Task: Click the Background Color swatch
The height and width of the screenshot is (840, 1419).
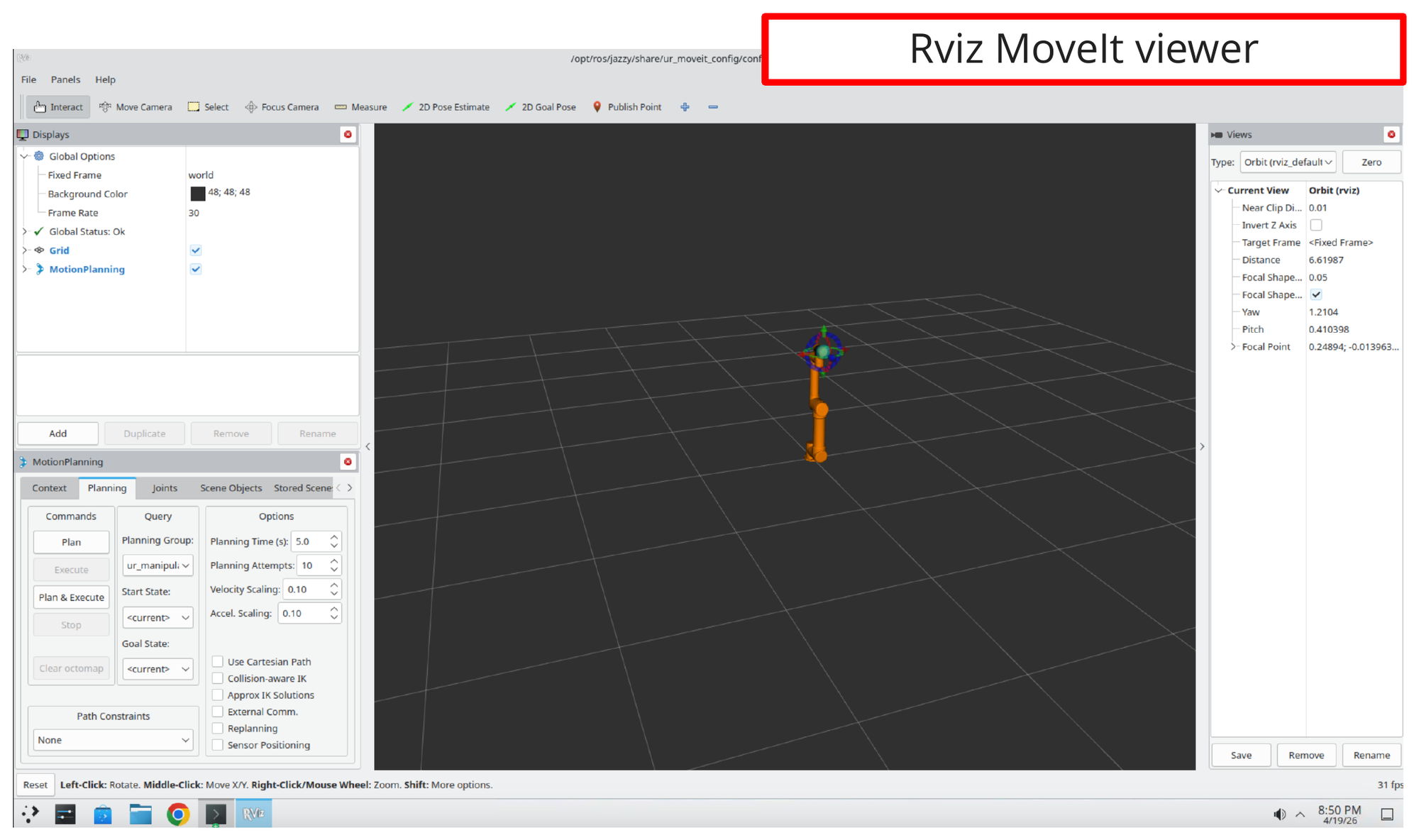Action: [x=198, y=193]
